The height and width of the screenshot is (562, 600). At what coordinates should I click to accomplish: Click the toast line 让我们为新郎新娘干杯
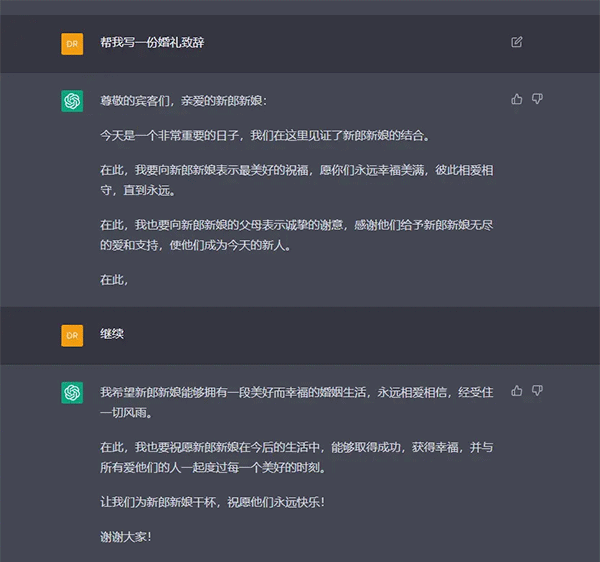coord(212,502)
